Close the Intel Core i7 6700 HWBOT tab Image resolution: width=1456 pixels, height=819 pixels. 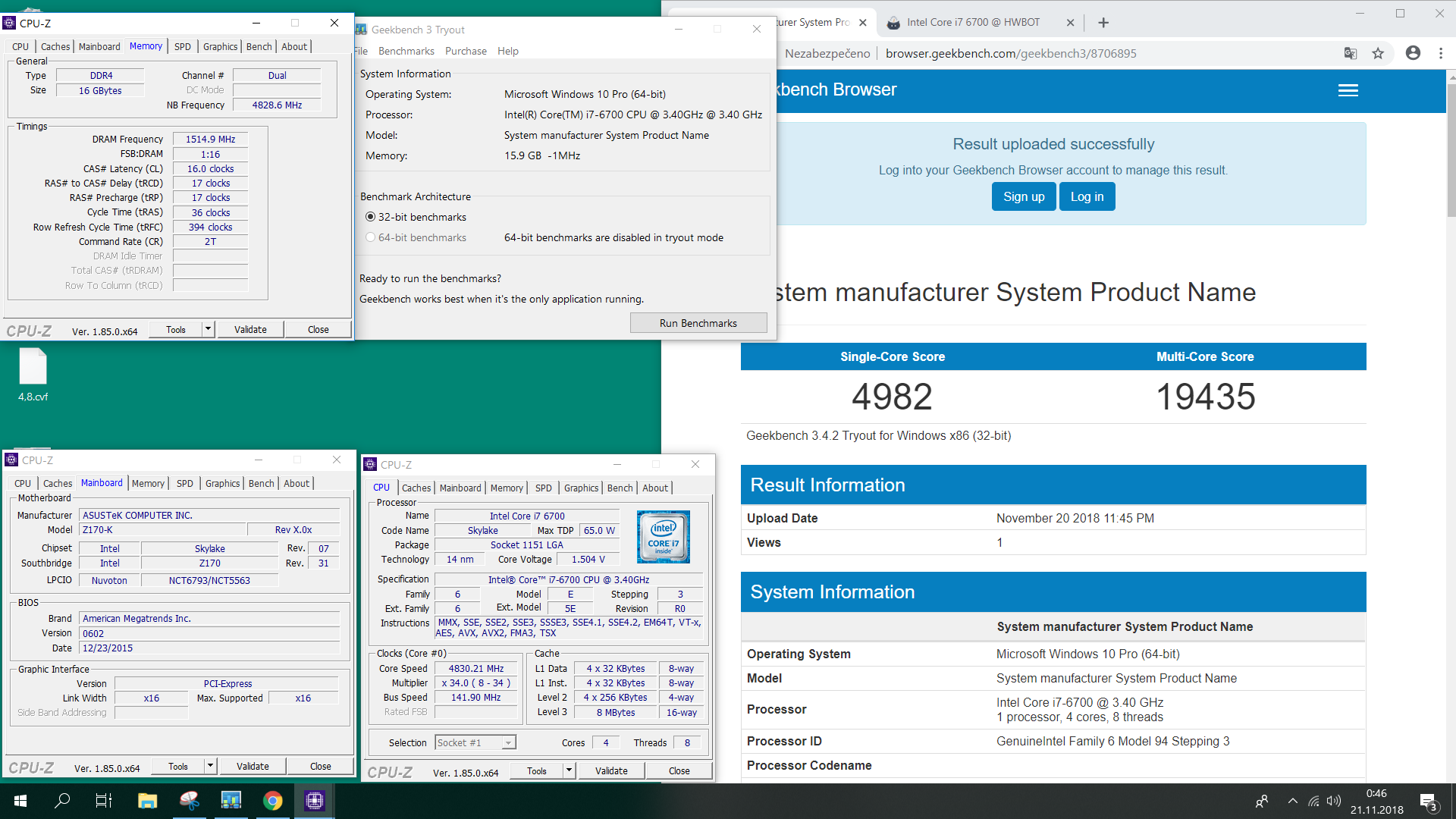pos(1070,23)
